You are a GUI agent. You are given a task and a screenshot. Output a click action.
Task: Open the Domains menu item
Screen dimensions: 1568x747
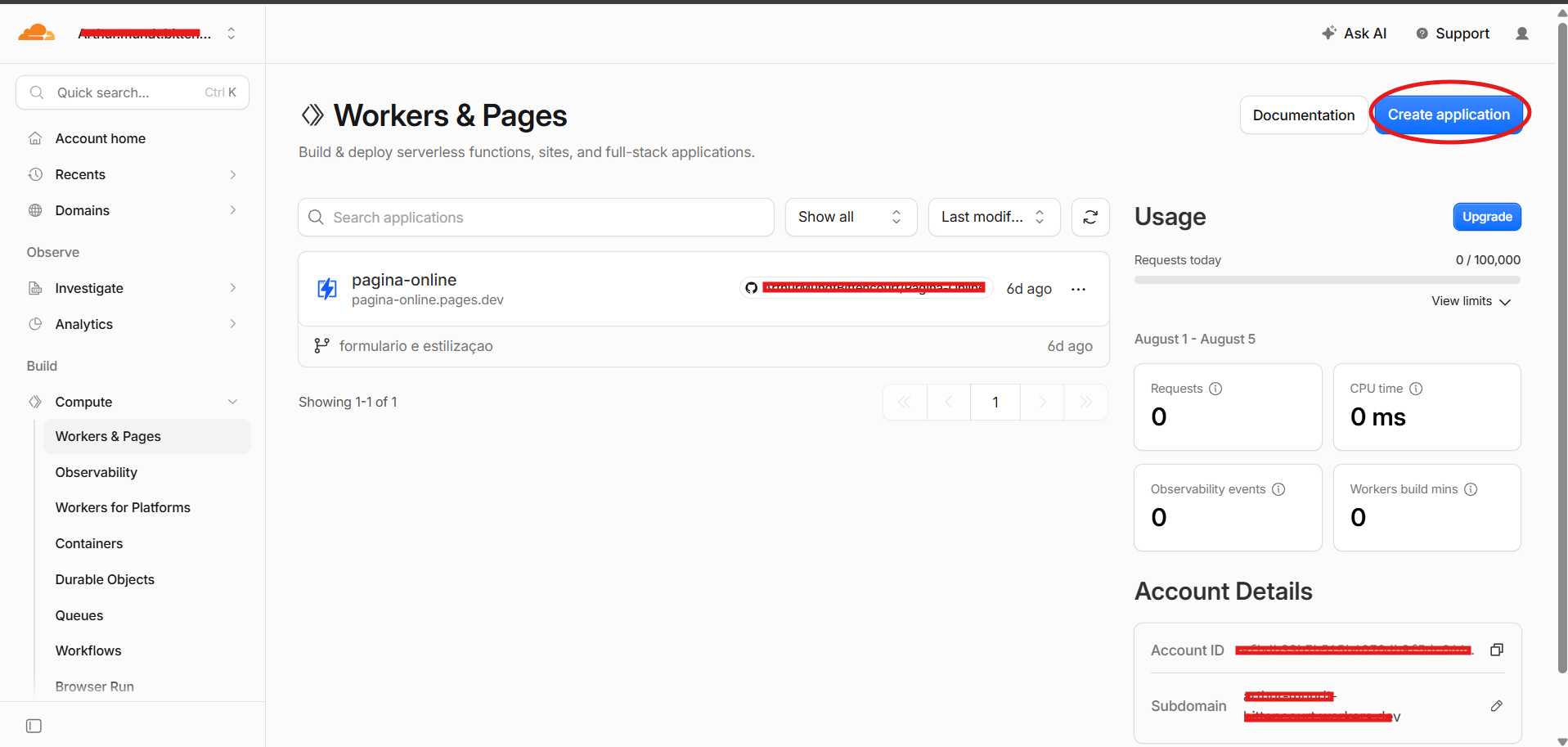click(x=83, y=211)
